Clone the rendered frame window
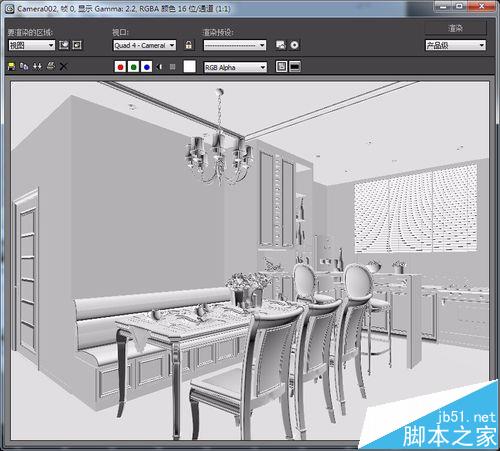This screenshot has height=451, width=500. pyautogui.click(x=37, y=66)
